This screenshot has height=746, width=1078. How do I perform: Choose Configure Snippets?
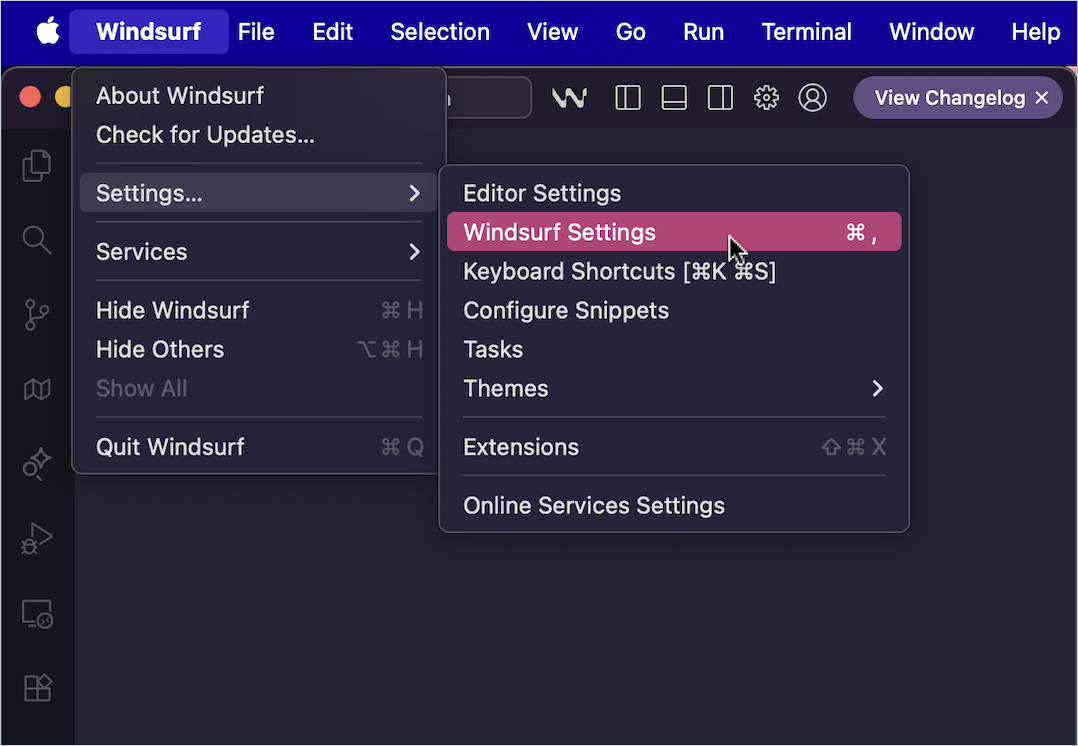pos(674,311)
